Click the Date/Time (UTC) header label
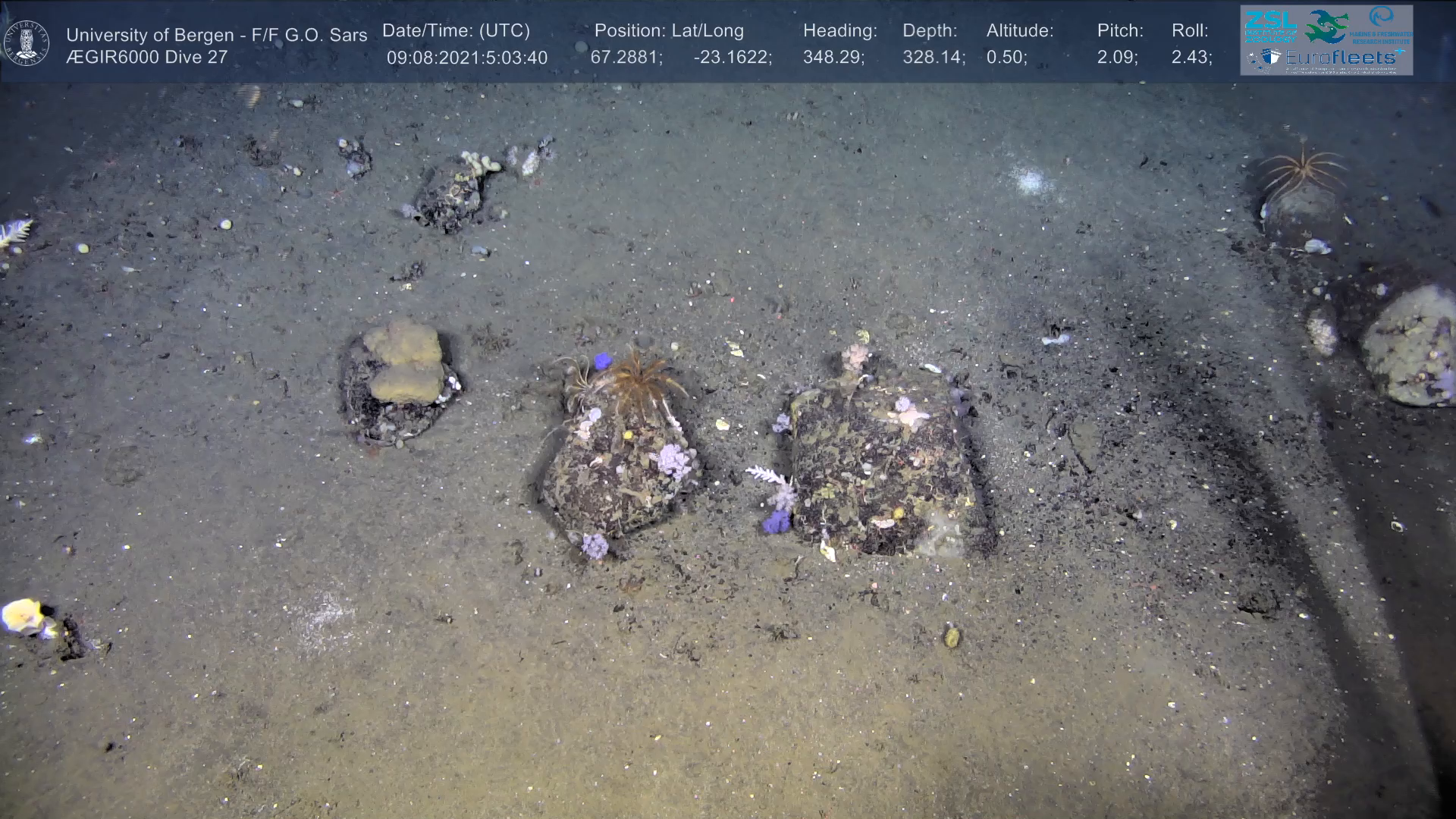1456x819 pixels. click(x=456, y=31)
